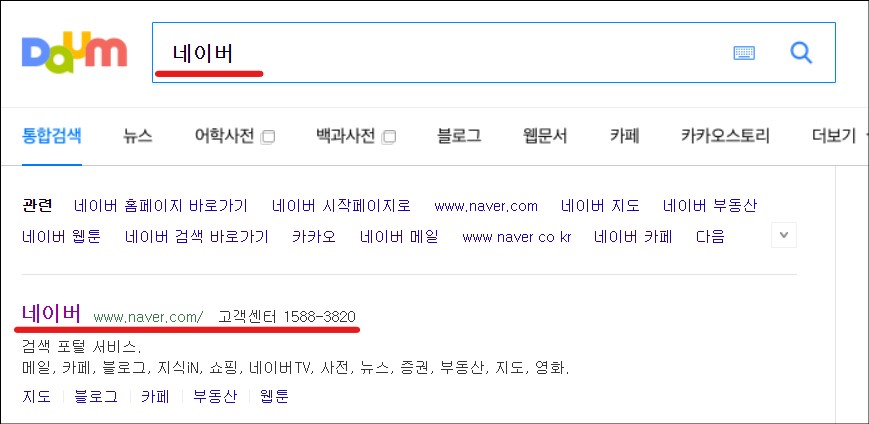Click related search 다음
This screenshot has width=869, height=424.
point(710,237)
